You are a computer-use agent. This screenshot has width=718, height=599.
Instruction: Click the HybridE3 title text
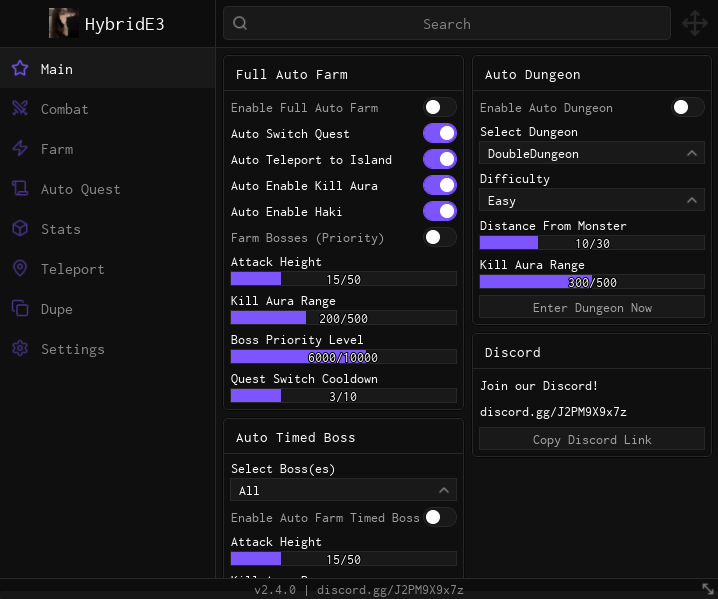coord(124,24)
